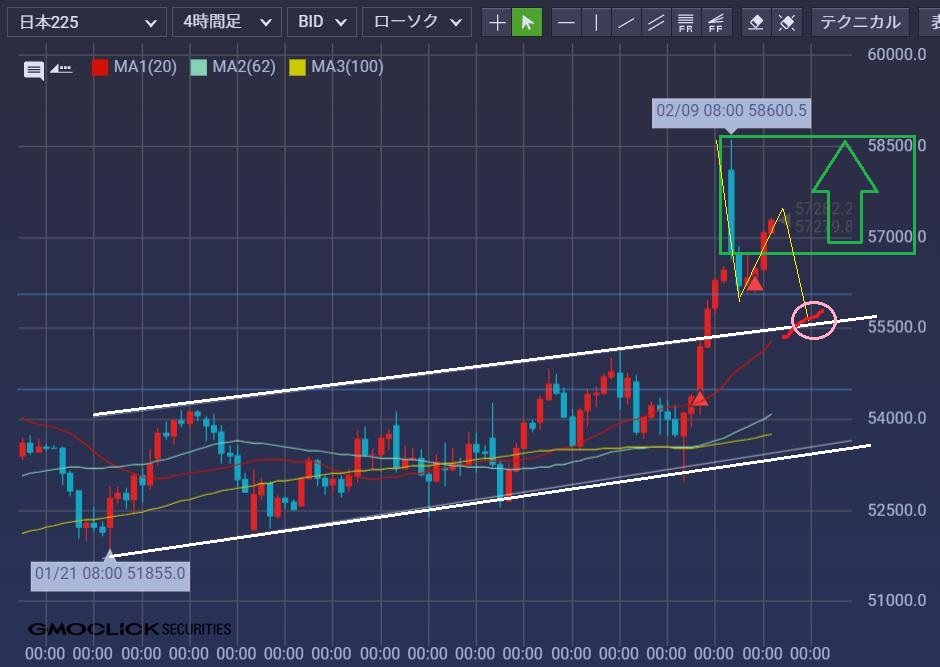
Task: Expand the ローソク chart type dropdown
Action: [x=416, y=22]
